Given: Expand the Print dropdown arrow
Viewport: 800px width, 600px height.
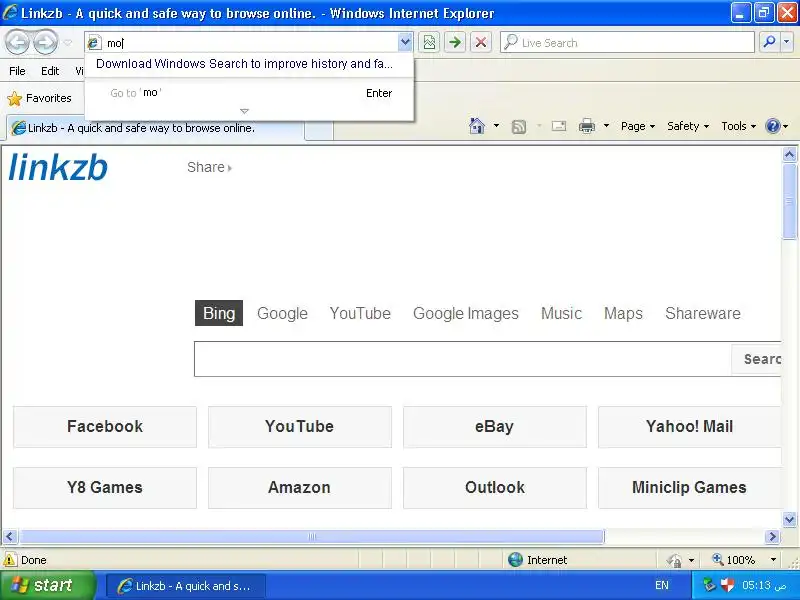Looking at the screenshot, I should pyautogui.click(x=606, y=126).
